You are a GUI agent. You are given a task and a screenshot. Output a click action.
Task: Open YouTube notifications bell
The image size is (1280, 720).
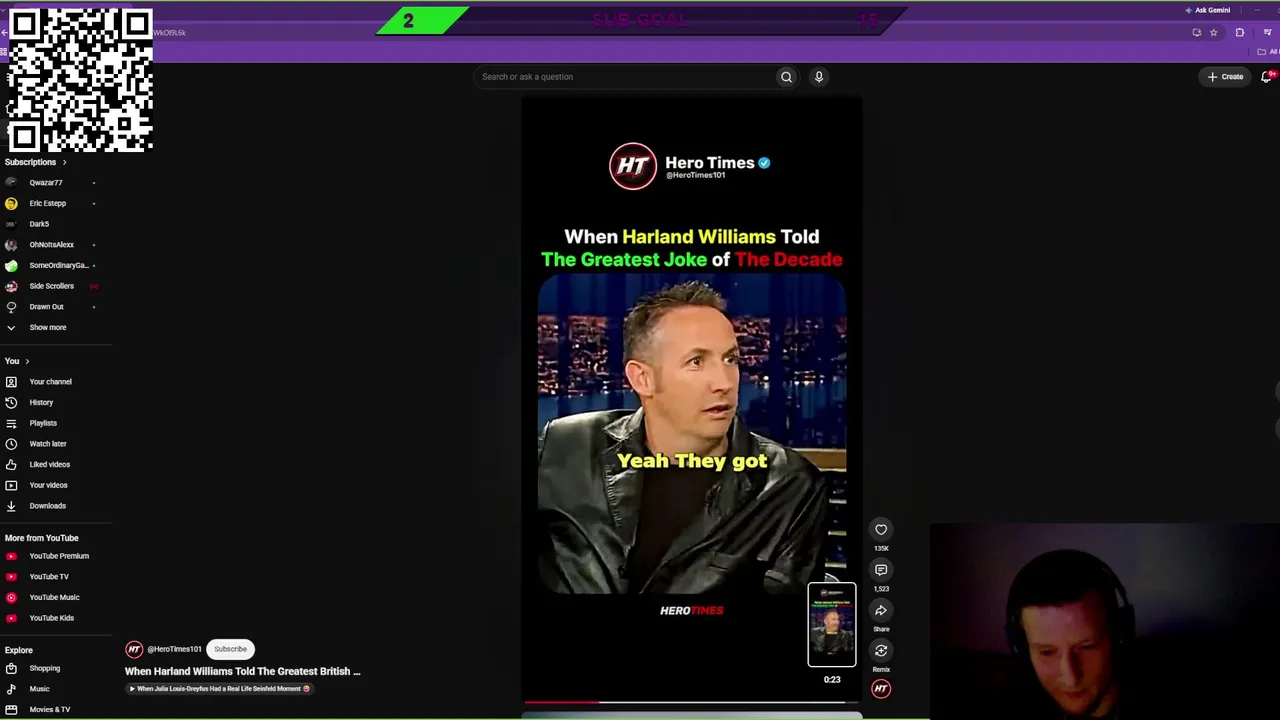pos(1267,77)
